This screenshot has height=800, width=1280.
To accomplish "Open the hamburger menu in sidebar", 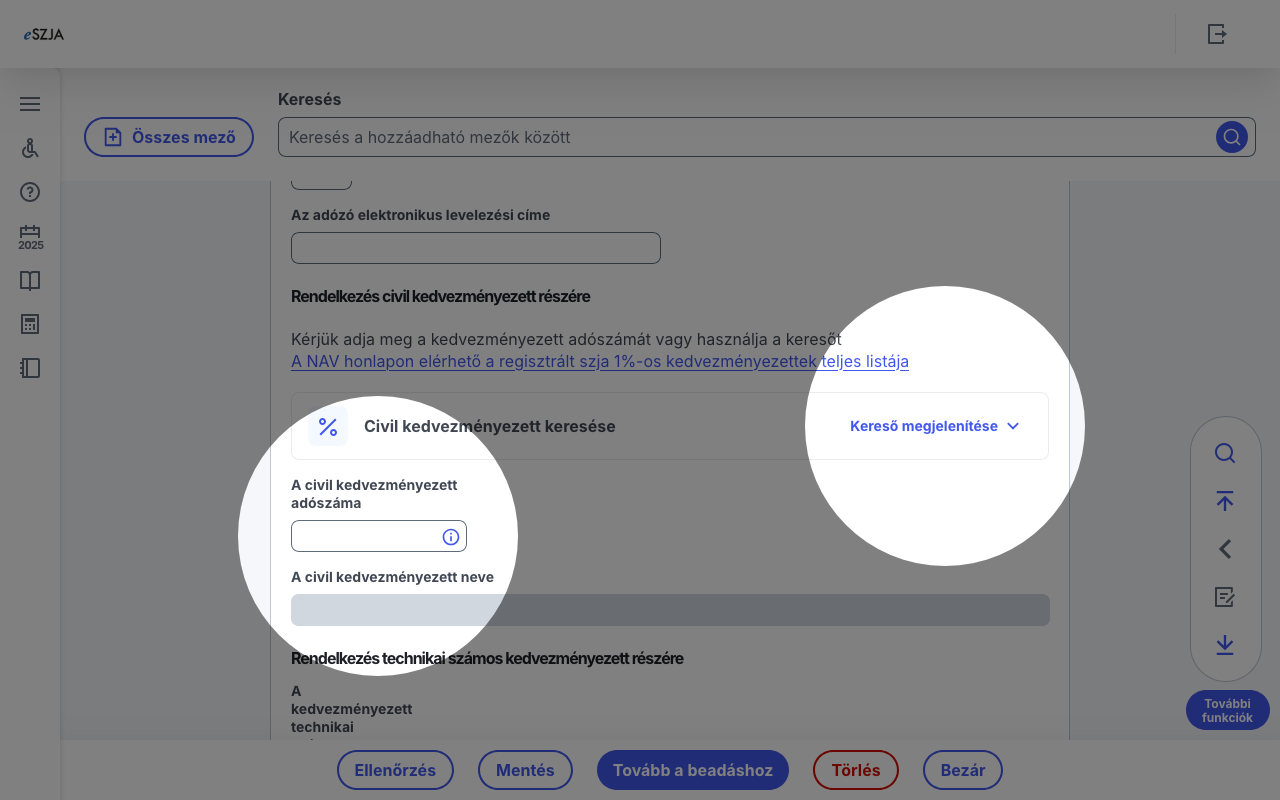I will (30, 104).
